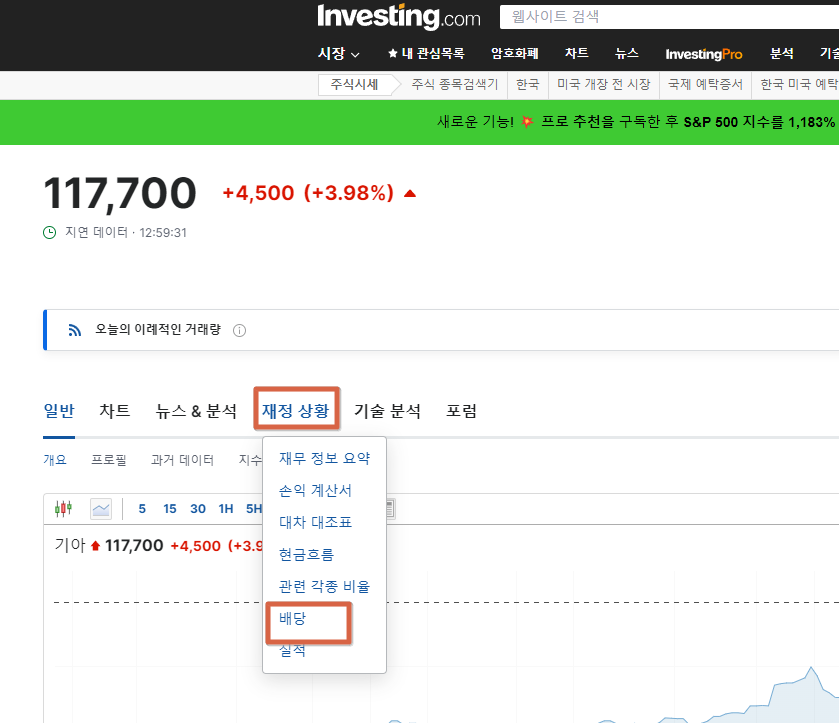The height and width of the screenshot is (723, 839).
Task: Open the 포럼 tab
Action: [x=461, y=409]
